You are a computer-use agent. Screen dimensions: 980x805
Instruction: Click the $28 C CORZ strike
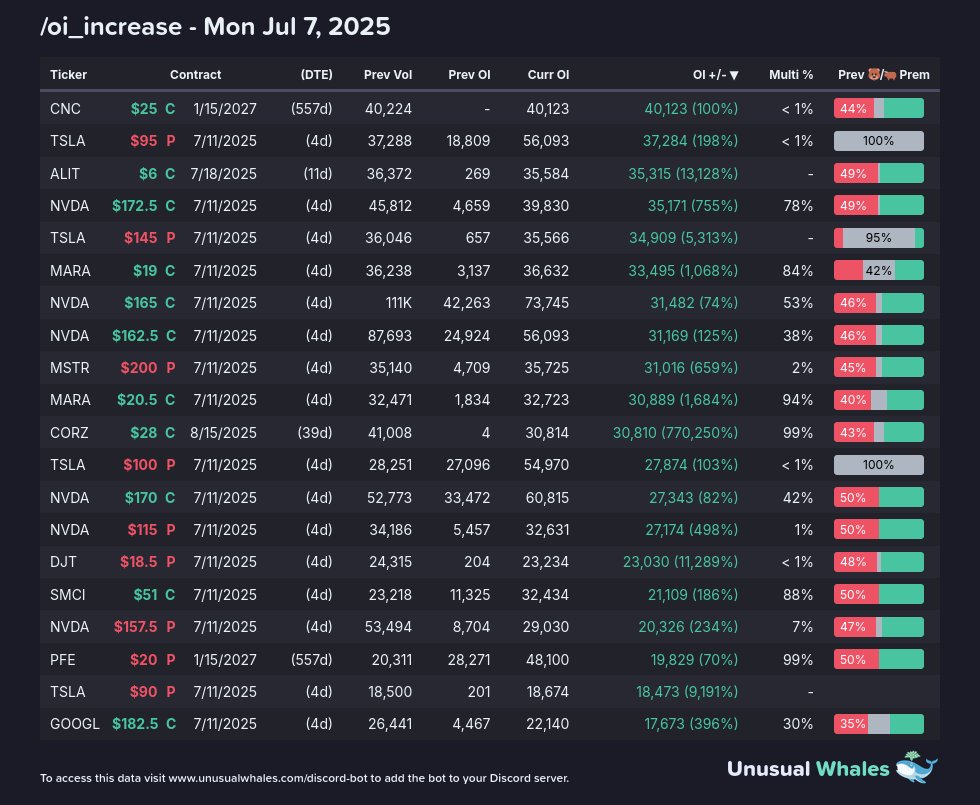(x=153, y=432)
